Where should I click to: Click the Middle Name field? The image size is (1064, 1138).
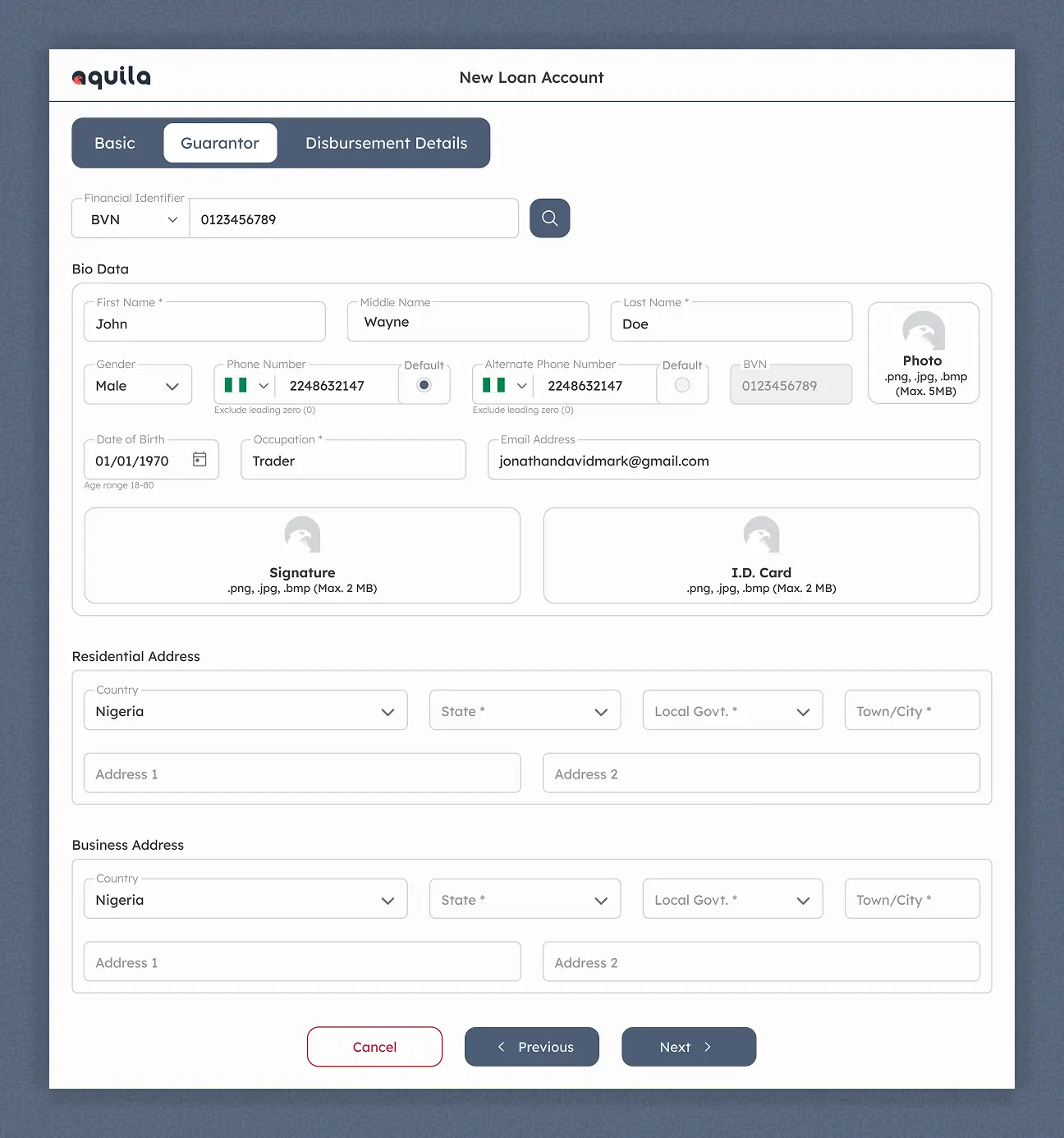[x=468, y=322]
